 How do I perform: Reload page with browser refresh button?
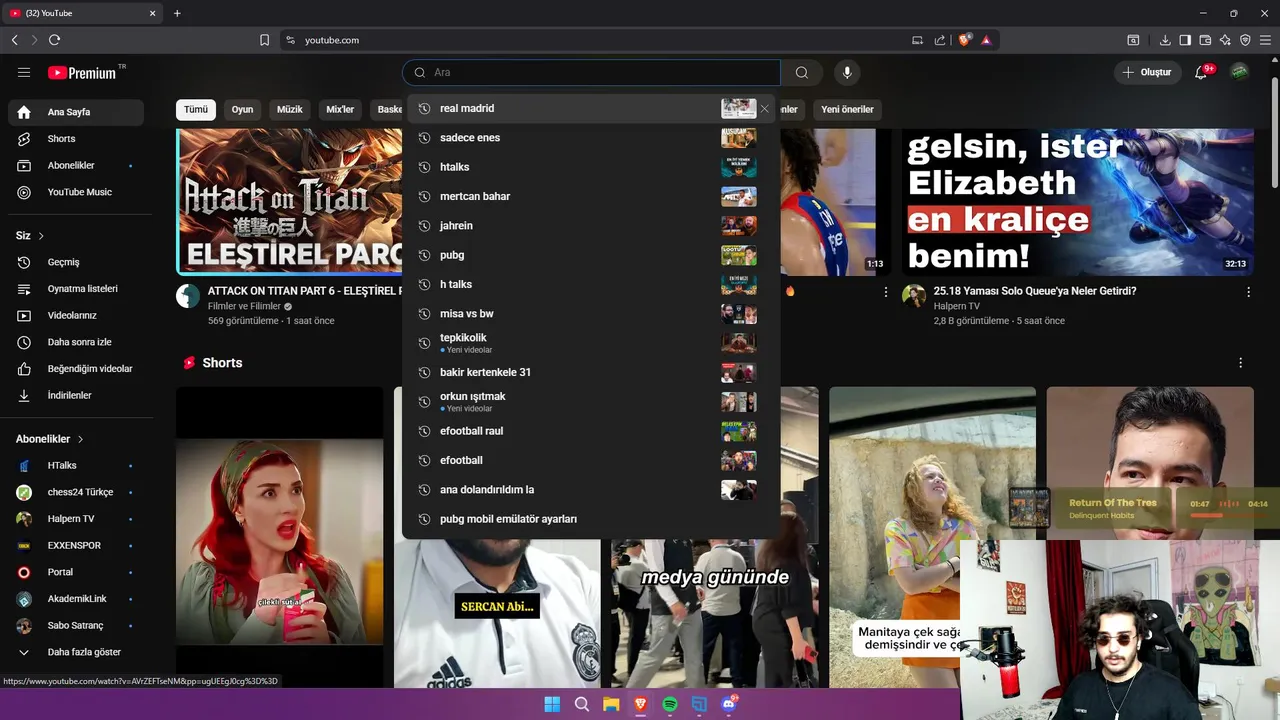coord(54,40)
